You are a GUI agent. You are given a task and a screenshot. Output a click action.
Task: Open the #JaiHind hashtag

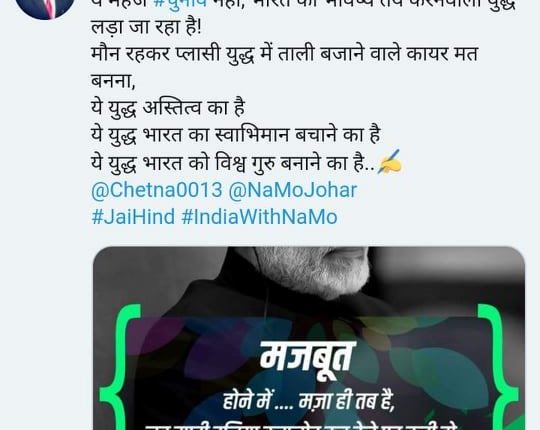[133, 217]
